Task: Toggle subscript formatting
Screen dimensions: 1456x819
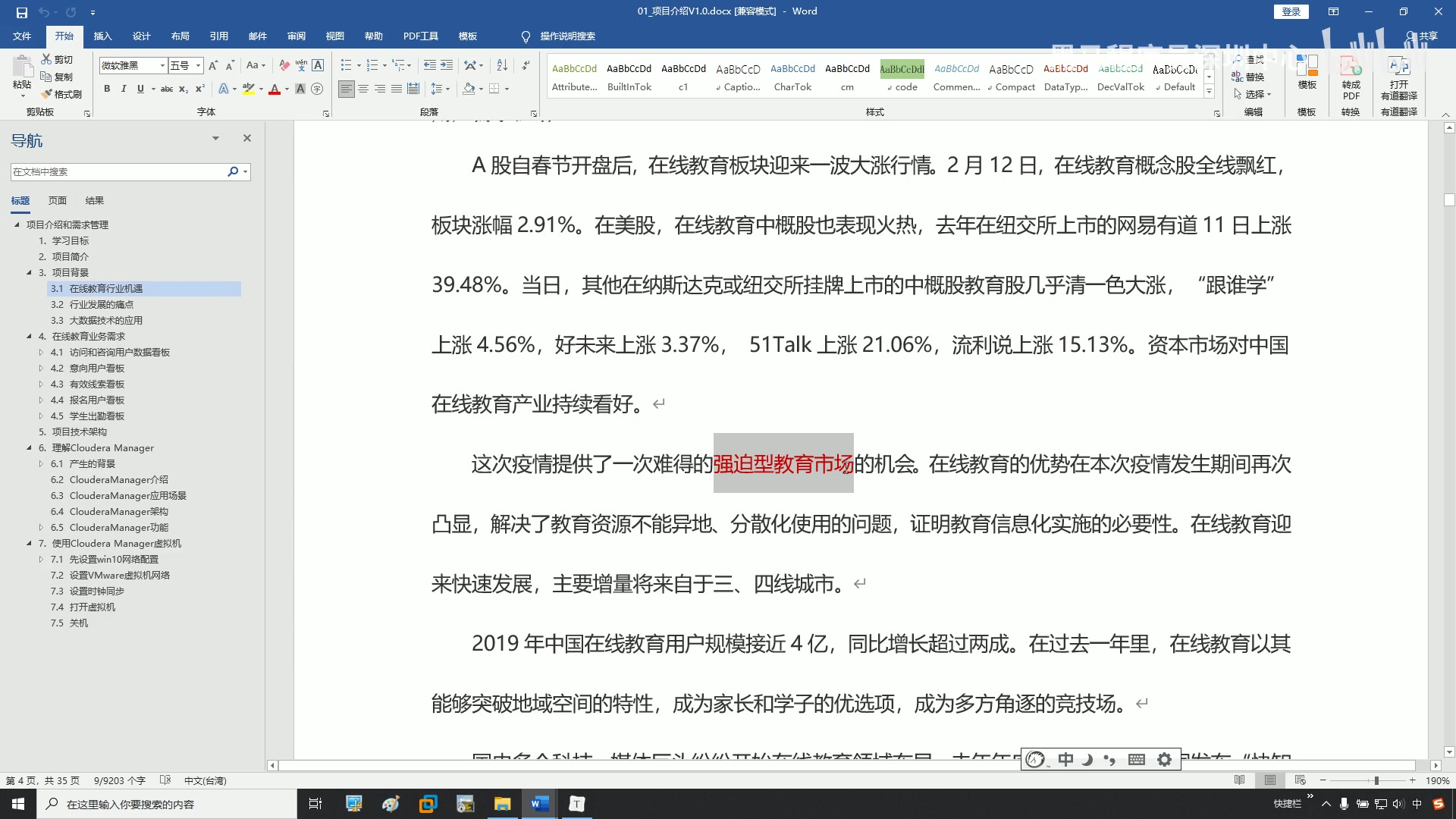Action: (184, 89)
